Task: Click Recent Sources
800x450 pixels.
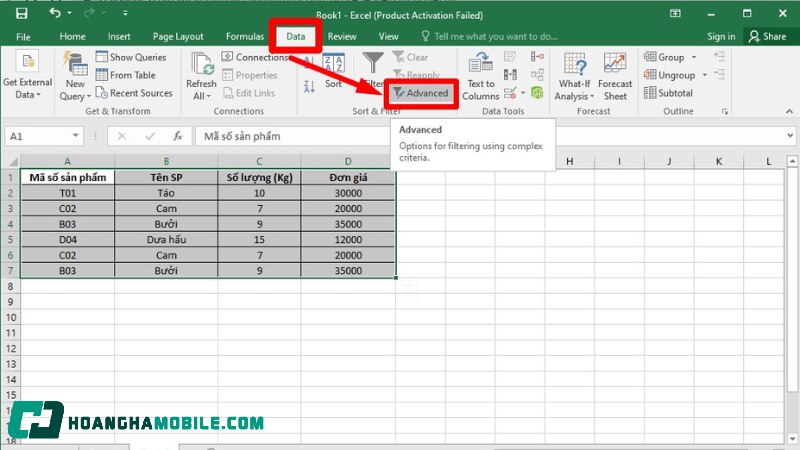Action: [135, 93]
